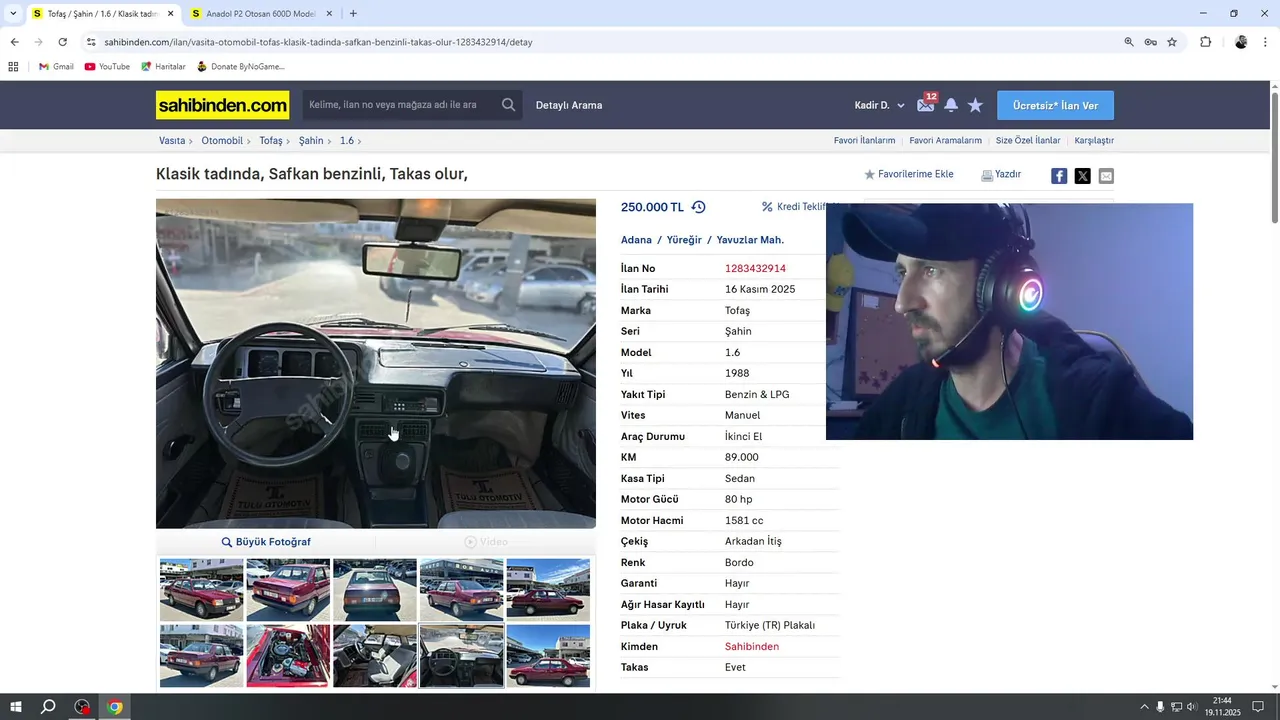The width and height of the screenshot is (1280, 720).
Task: Open Windows taskbar search
Action: [48, 707]
